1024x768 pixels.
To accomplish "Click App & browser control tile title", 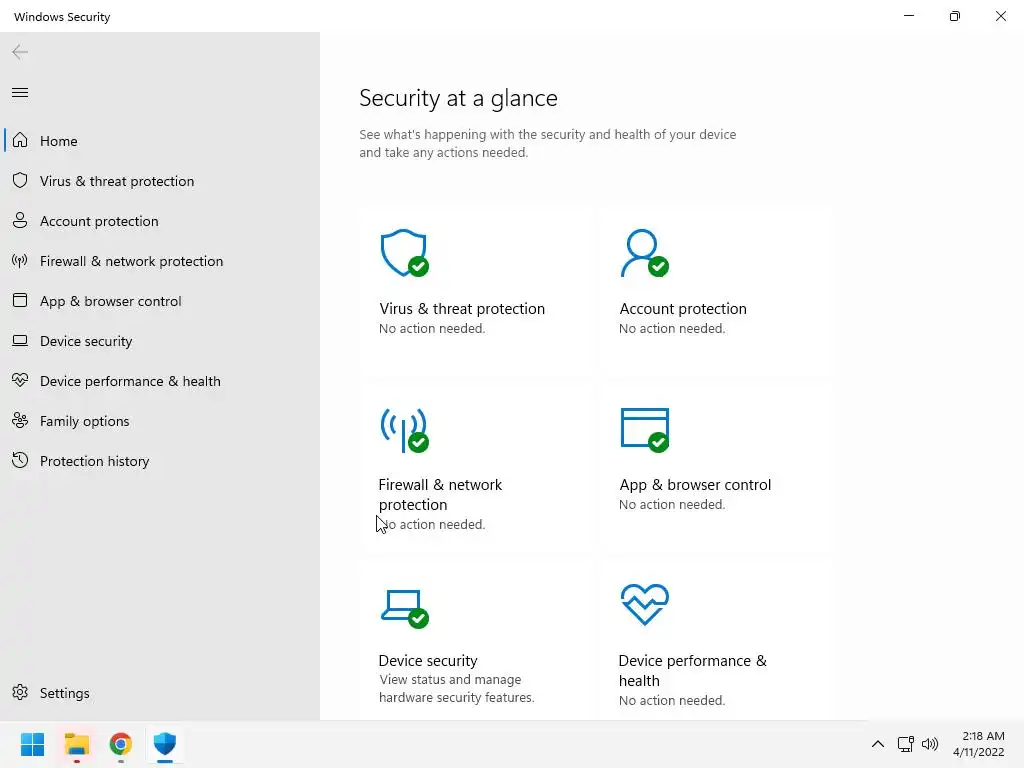I will pyautogui.click(x=695, y=485).
